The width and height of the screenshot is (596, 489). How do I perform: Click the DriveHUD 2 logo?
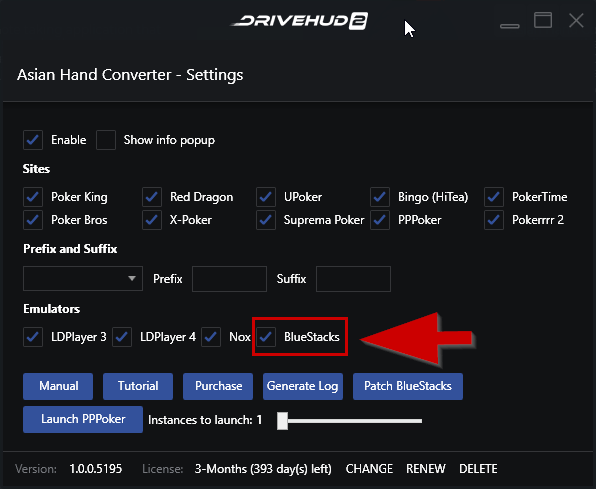[x=300, y=21]
